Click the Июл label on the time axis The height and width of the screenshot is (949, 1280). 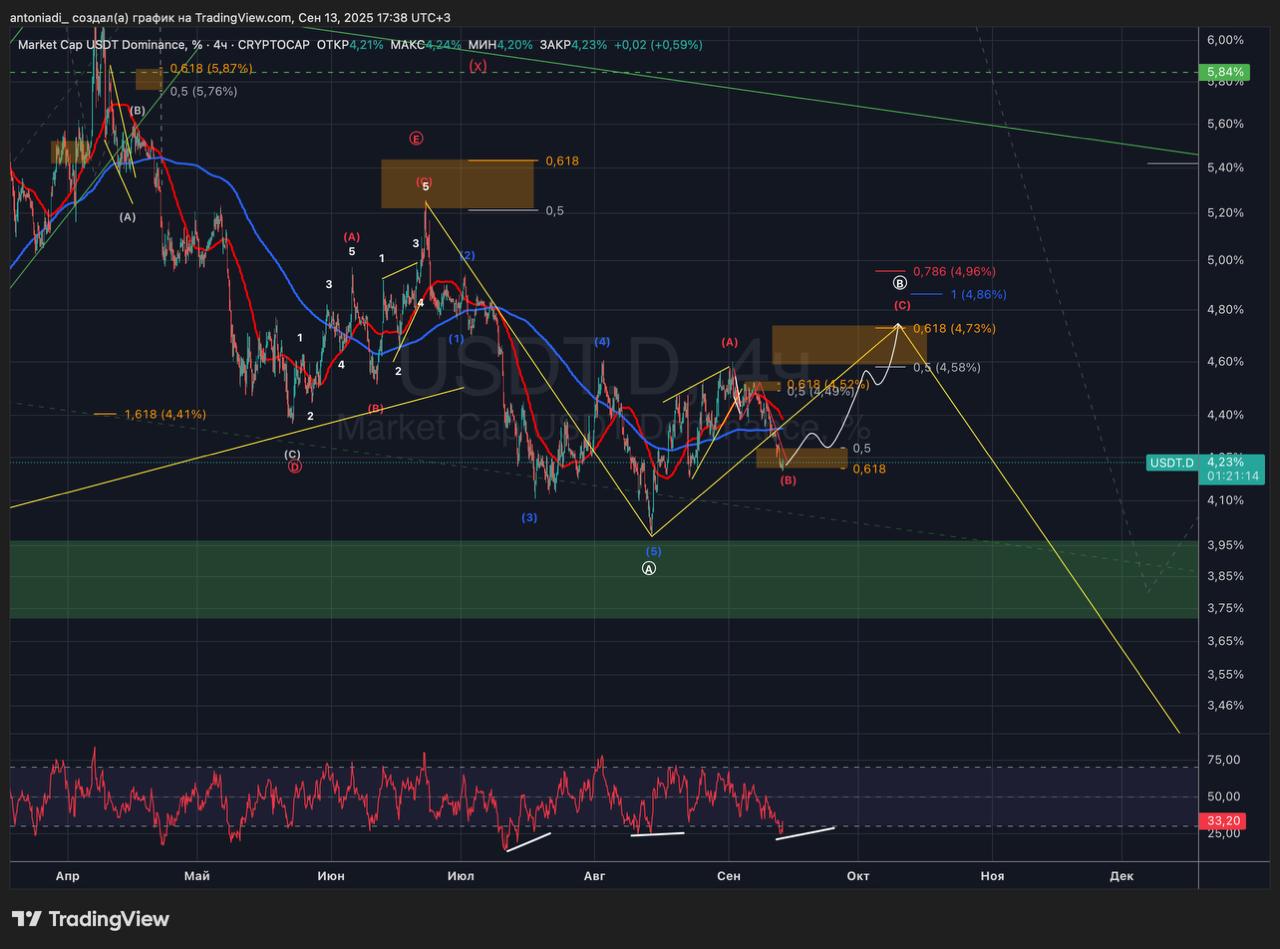pyautogui.click(x=462, y=875)
